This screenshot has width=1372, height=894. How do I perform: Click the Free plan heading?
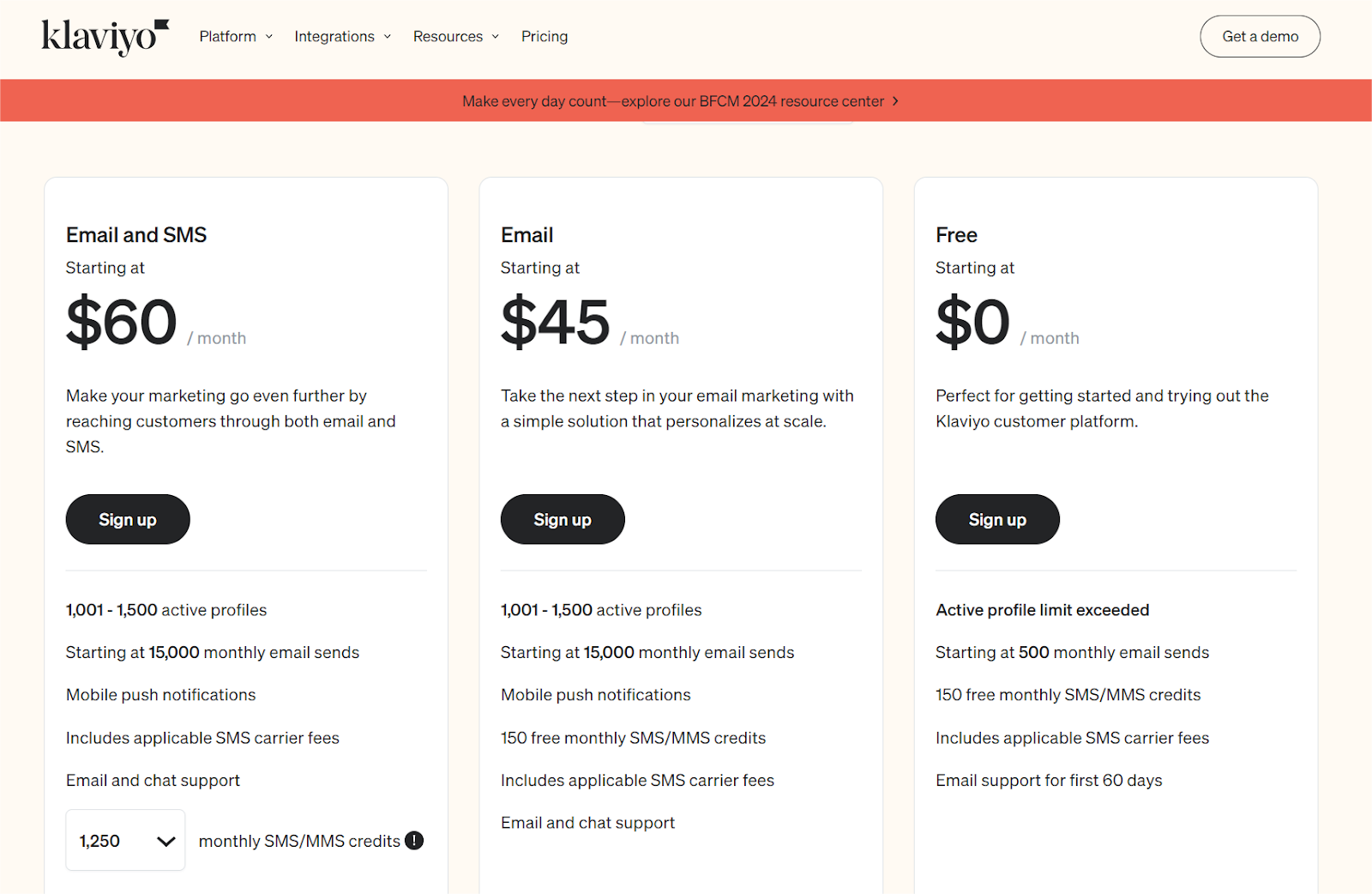[x=956, y=235]
